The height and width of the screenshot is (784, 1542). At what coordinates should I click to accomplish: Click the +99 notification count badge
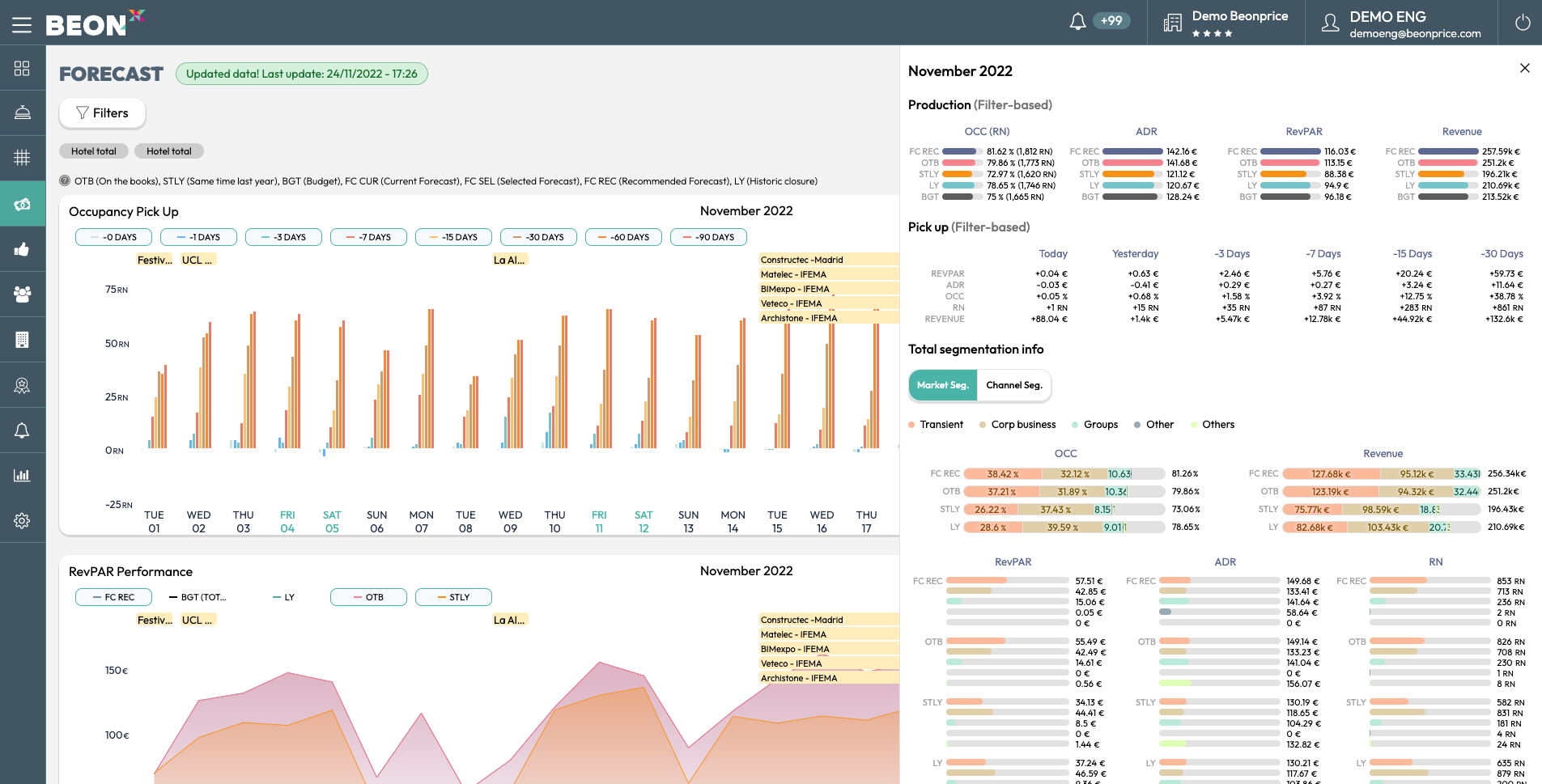tap(1111, 21)
